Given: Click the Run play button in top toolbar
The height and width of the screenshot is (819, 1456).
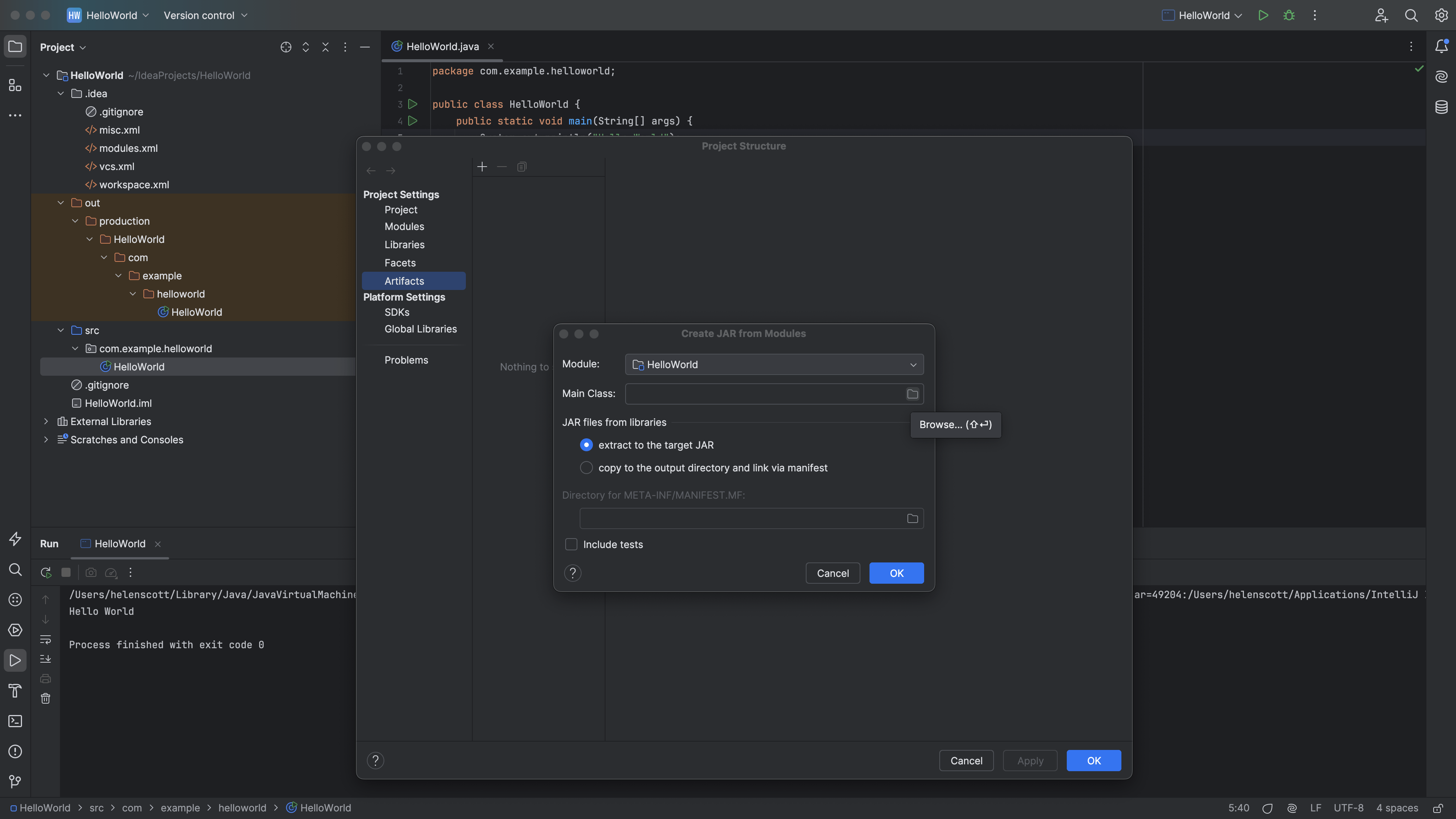Looking at the screenshot, I should [1263, 16].
